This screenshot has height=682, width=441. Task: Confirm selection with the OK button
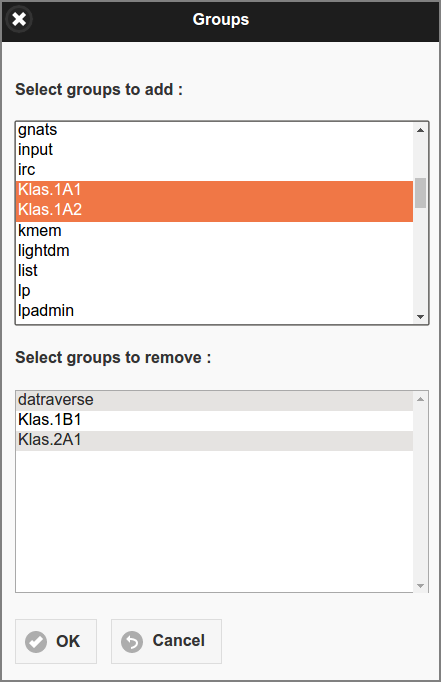(56, 641)
